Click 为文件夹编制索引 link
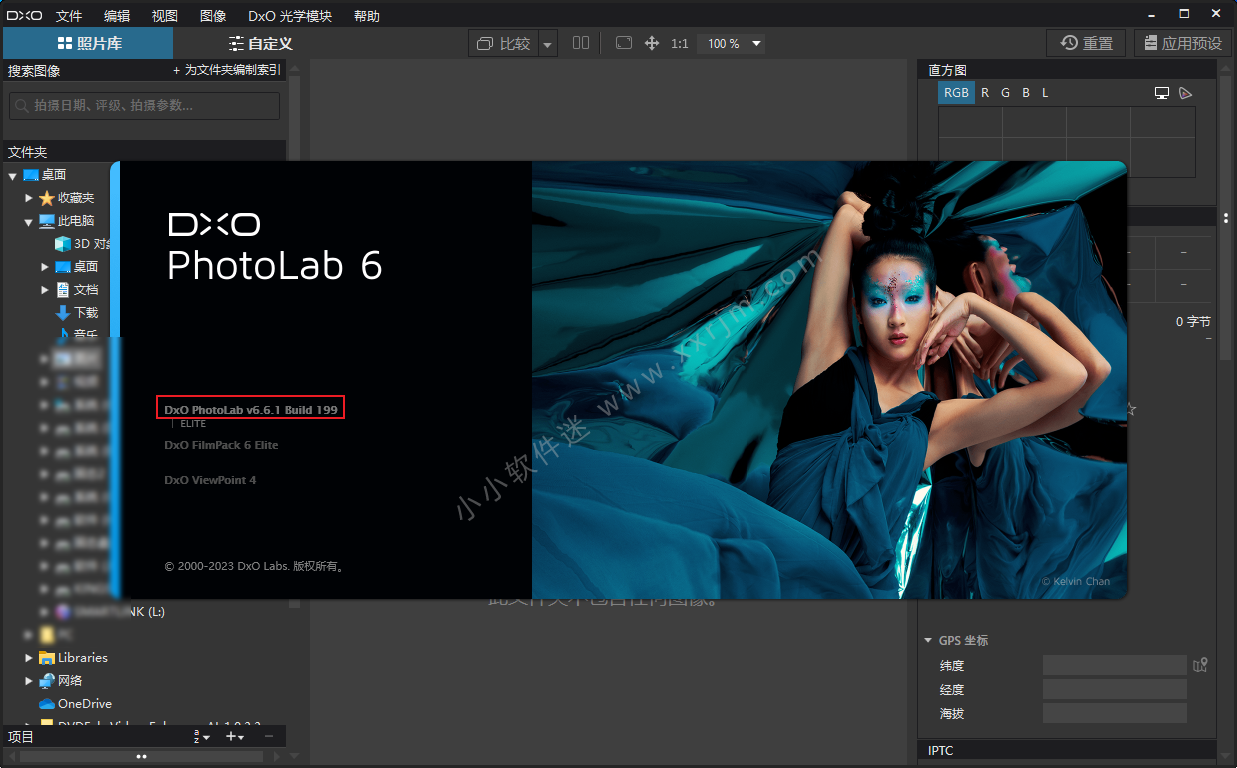 (x=227, y=70)
